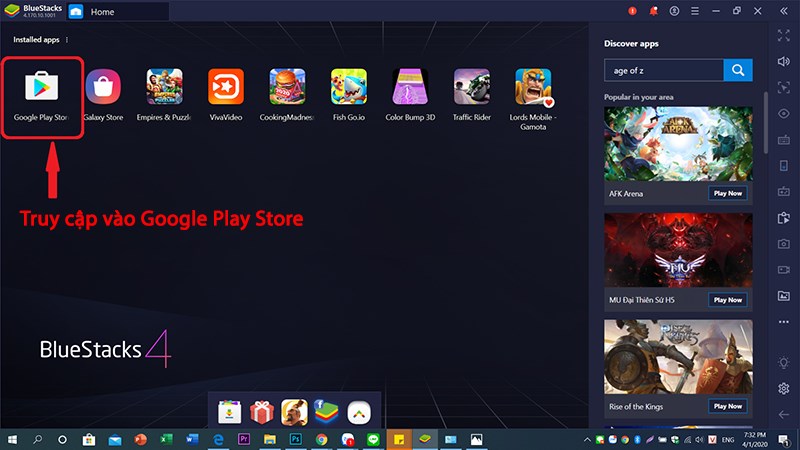
Task: Click the Discover apps scrollbar
Action: point(765,122)
